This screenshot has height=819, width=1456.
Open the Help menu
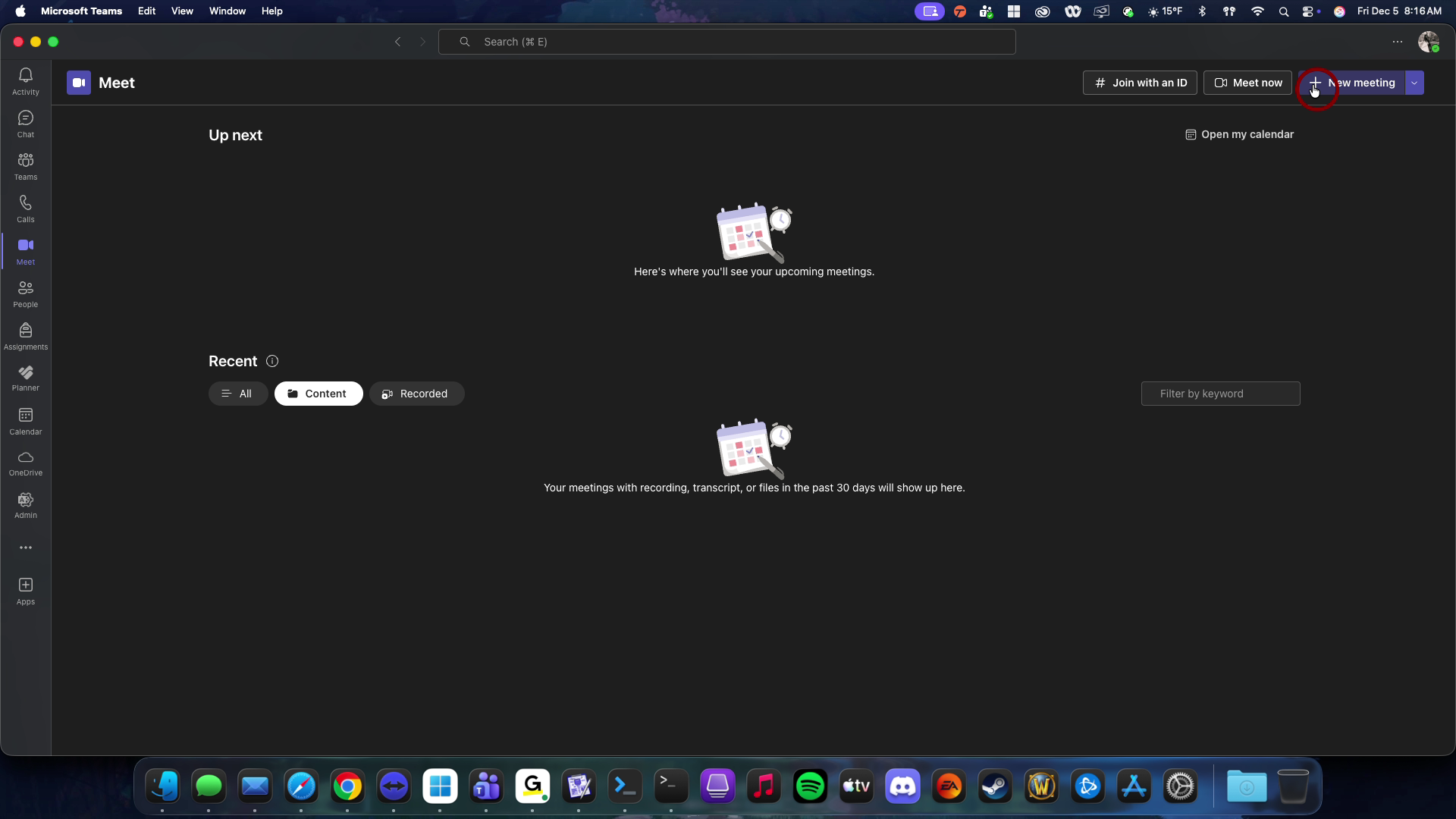271,11
